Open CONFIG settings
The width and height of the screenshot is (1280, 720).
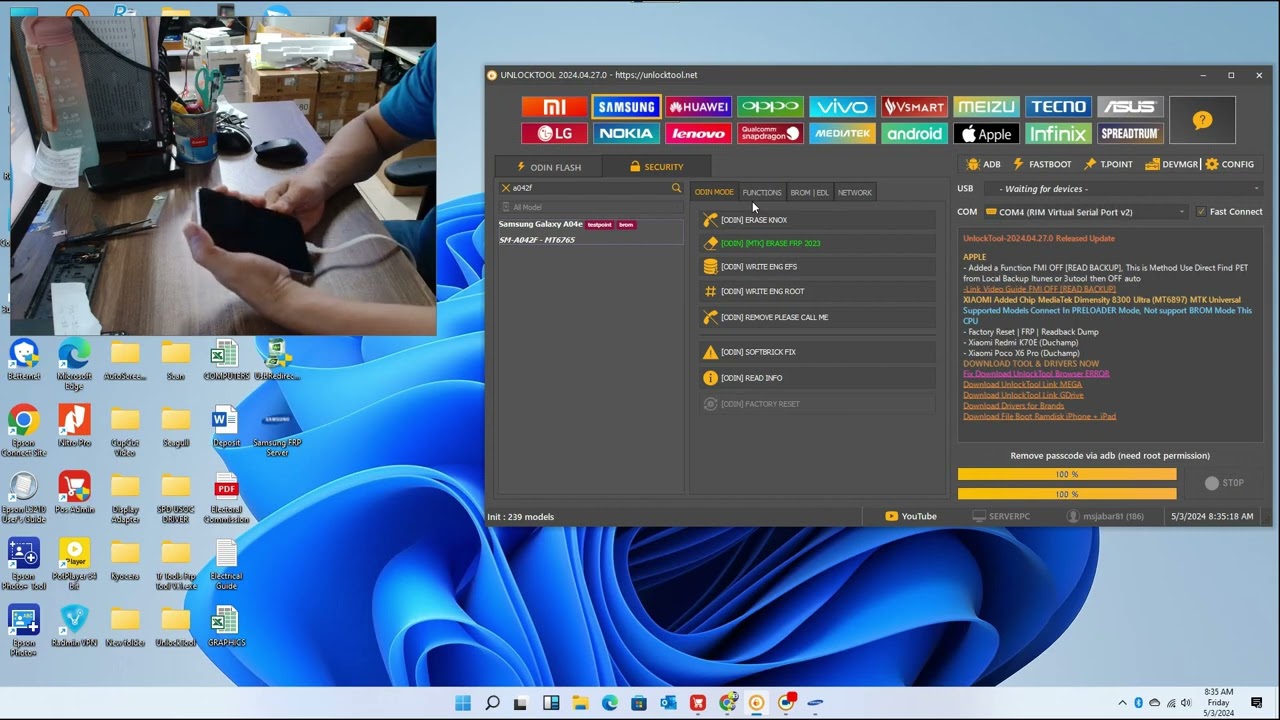point(1229,164)
